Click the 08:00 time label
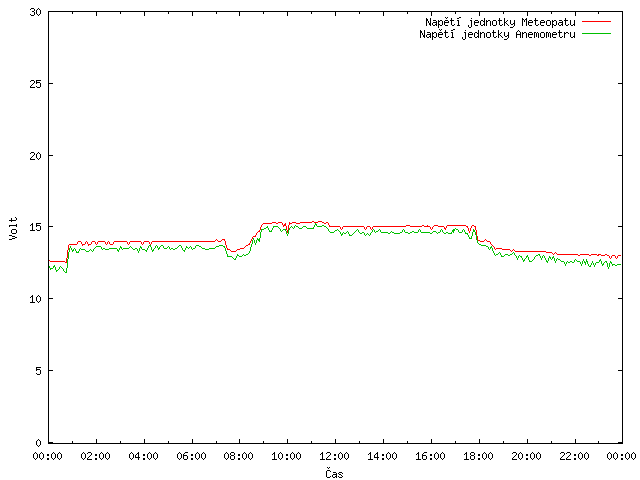 [239, 456]
